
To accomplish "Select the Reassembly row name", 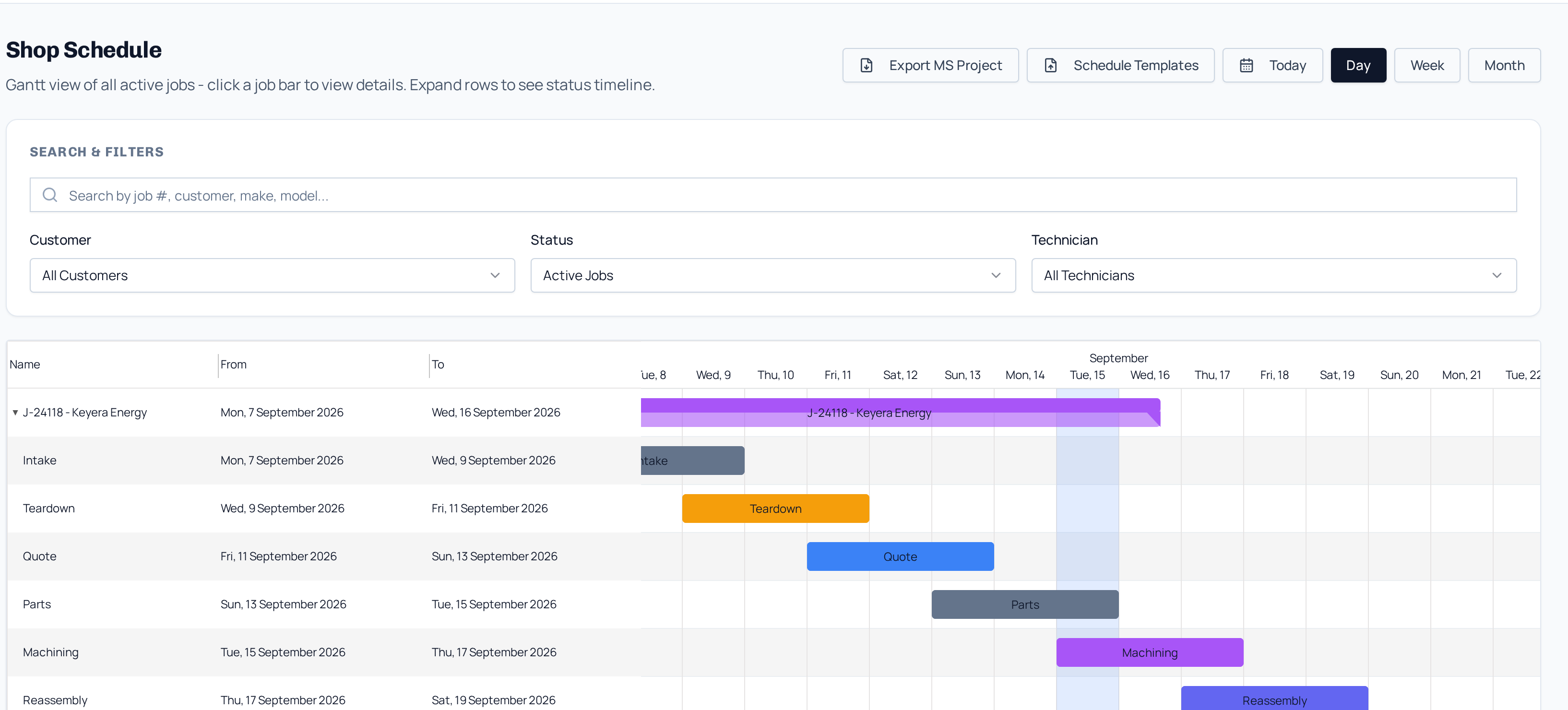I will tap(55, 700).
